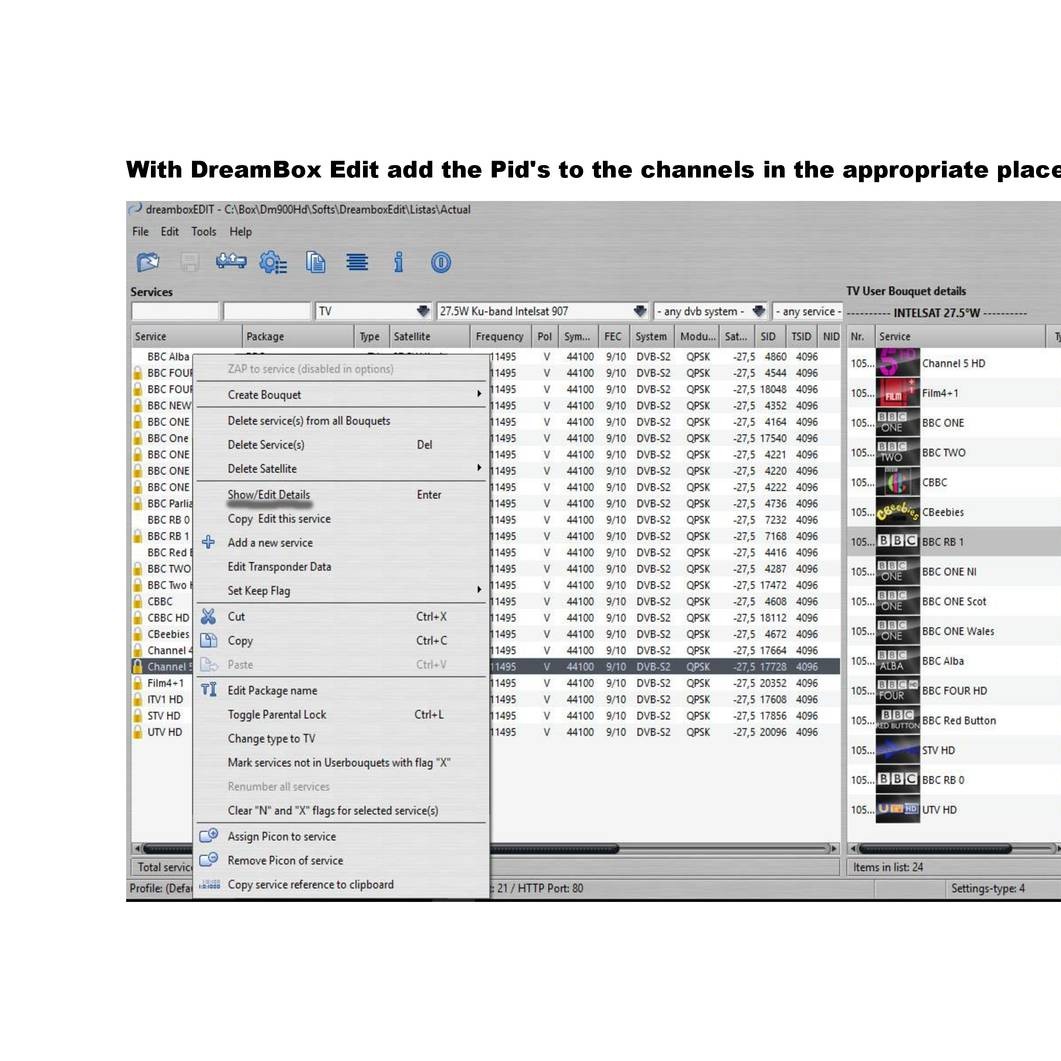Click the service list reorder icon in the toolbar

click(357, 261)
